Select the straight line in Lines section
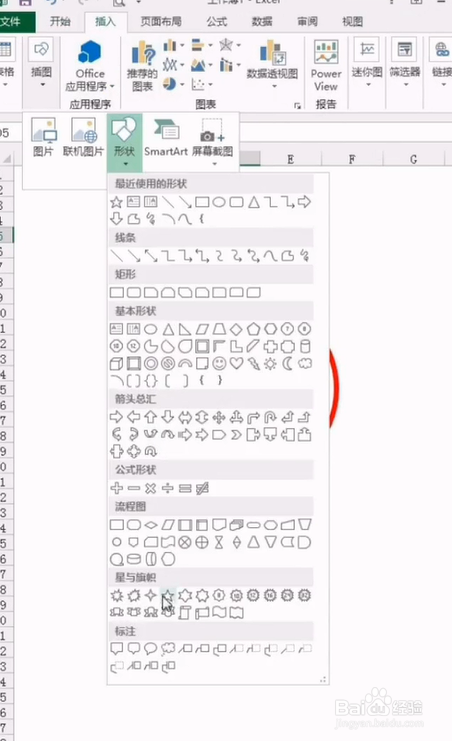This screenshot has width=452, height=741. coord(116,256)
